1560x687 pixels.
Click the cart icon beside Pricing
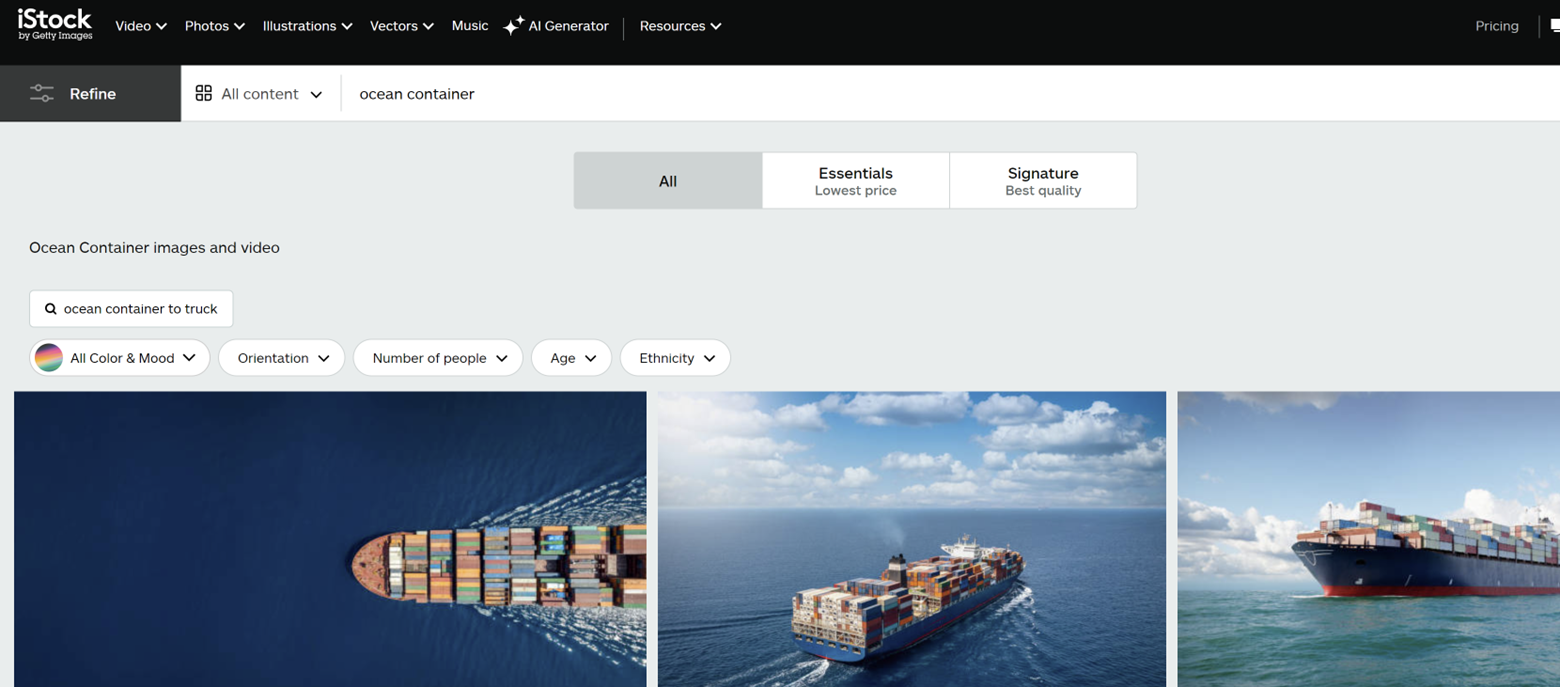1554,27
